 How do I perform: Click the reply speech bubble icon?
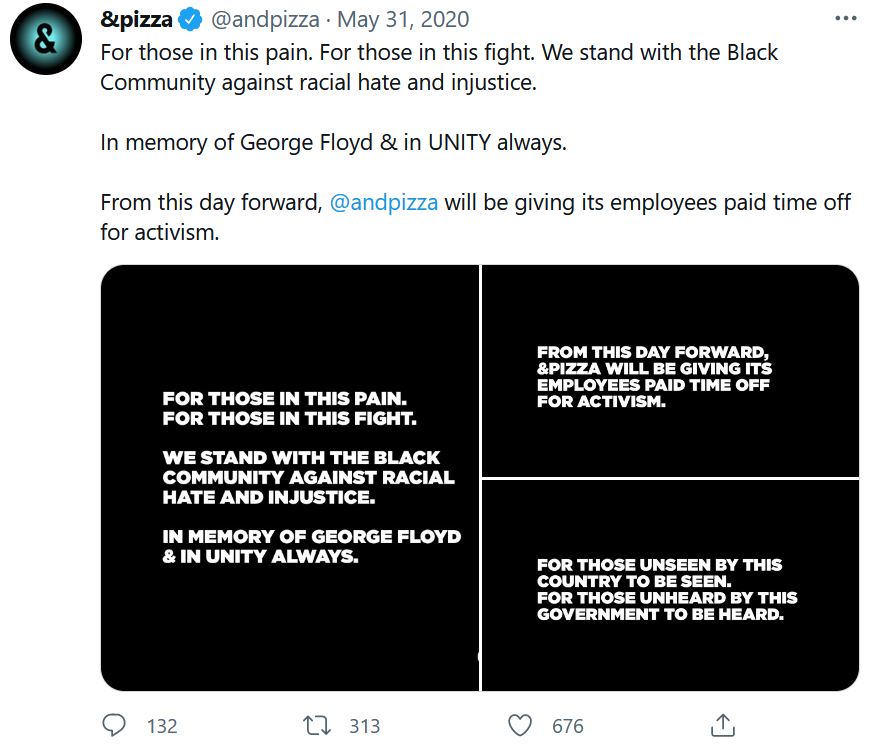tap(117, 725)
